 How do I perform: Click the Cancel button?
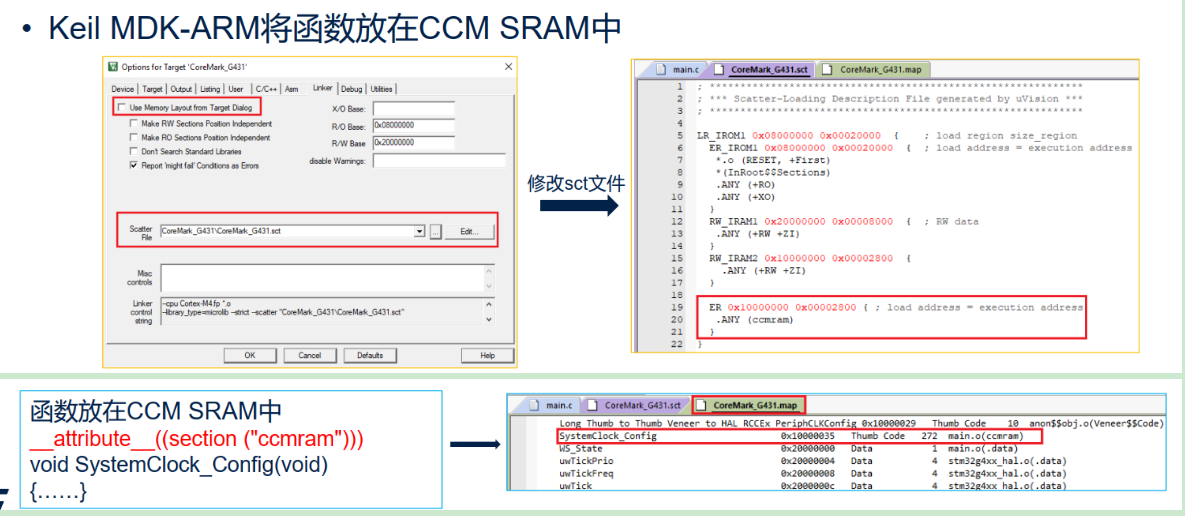coord(310,355)
